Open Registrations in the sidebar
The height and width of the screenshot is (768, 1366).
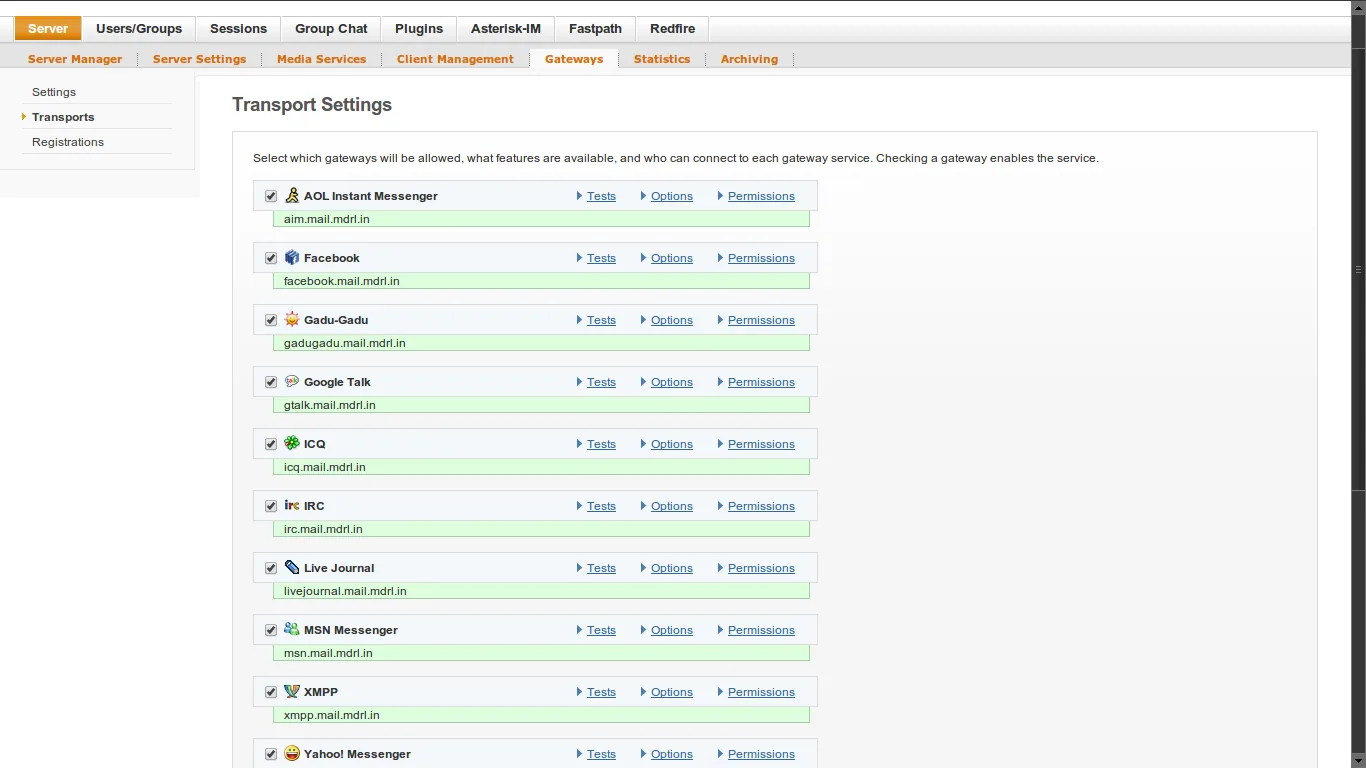68,142
